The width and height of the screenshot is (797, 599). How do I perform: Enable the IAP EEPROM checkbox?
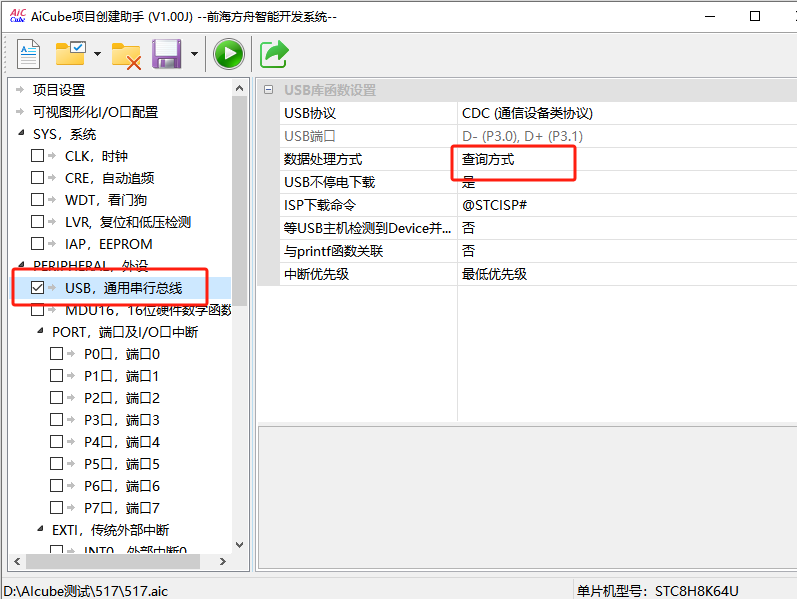[x=37, y=244]
